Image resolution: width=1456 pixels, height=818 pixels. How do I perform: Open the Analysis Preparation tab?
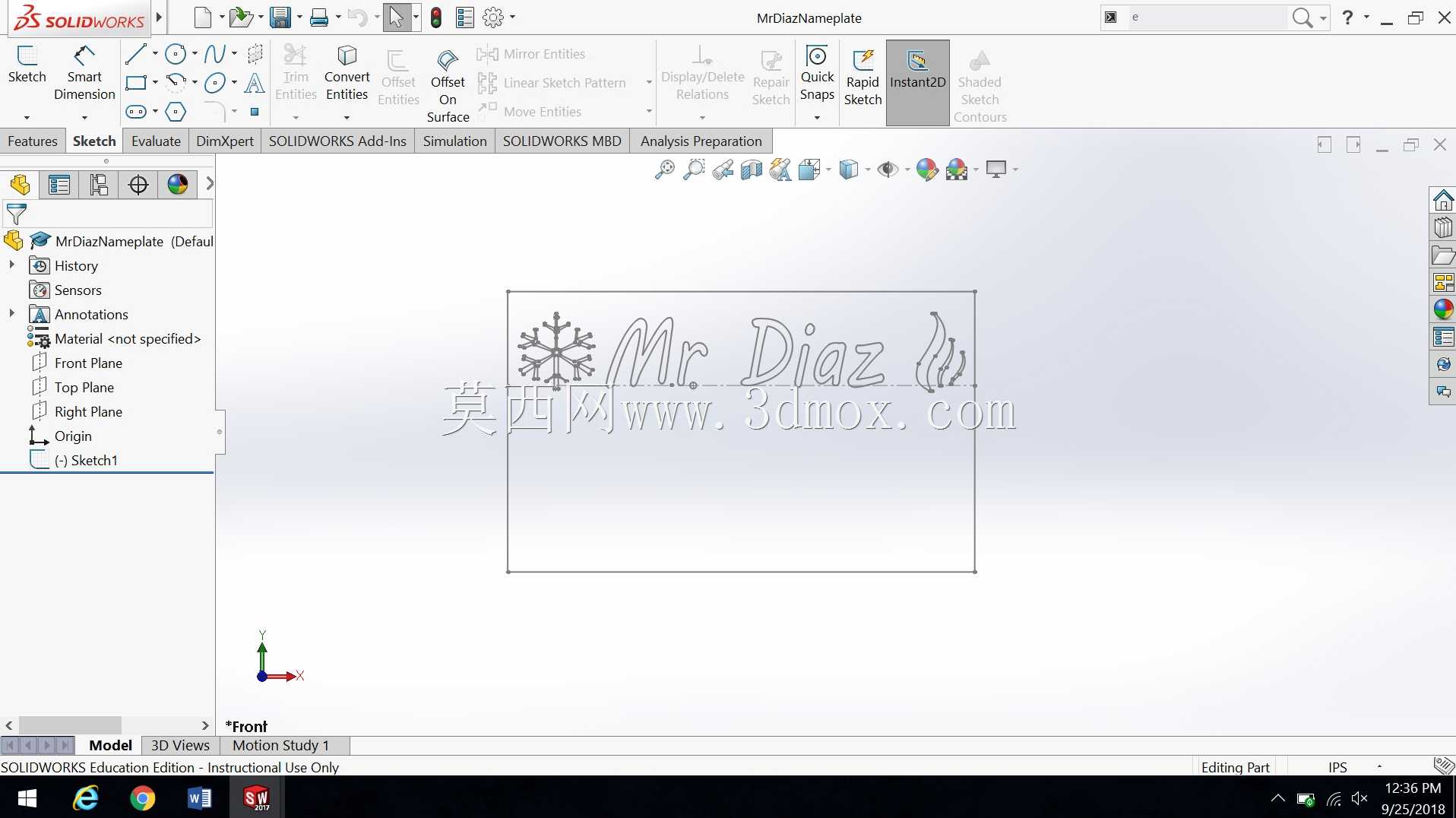(x=701, y=141)
